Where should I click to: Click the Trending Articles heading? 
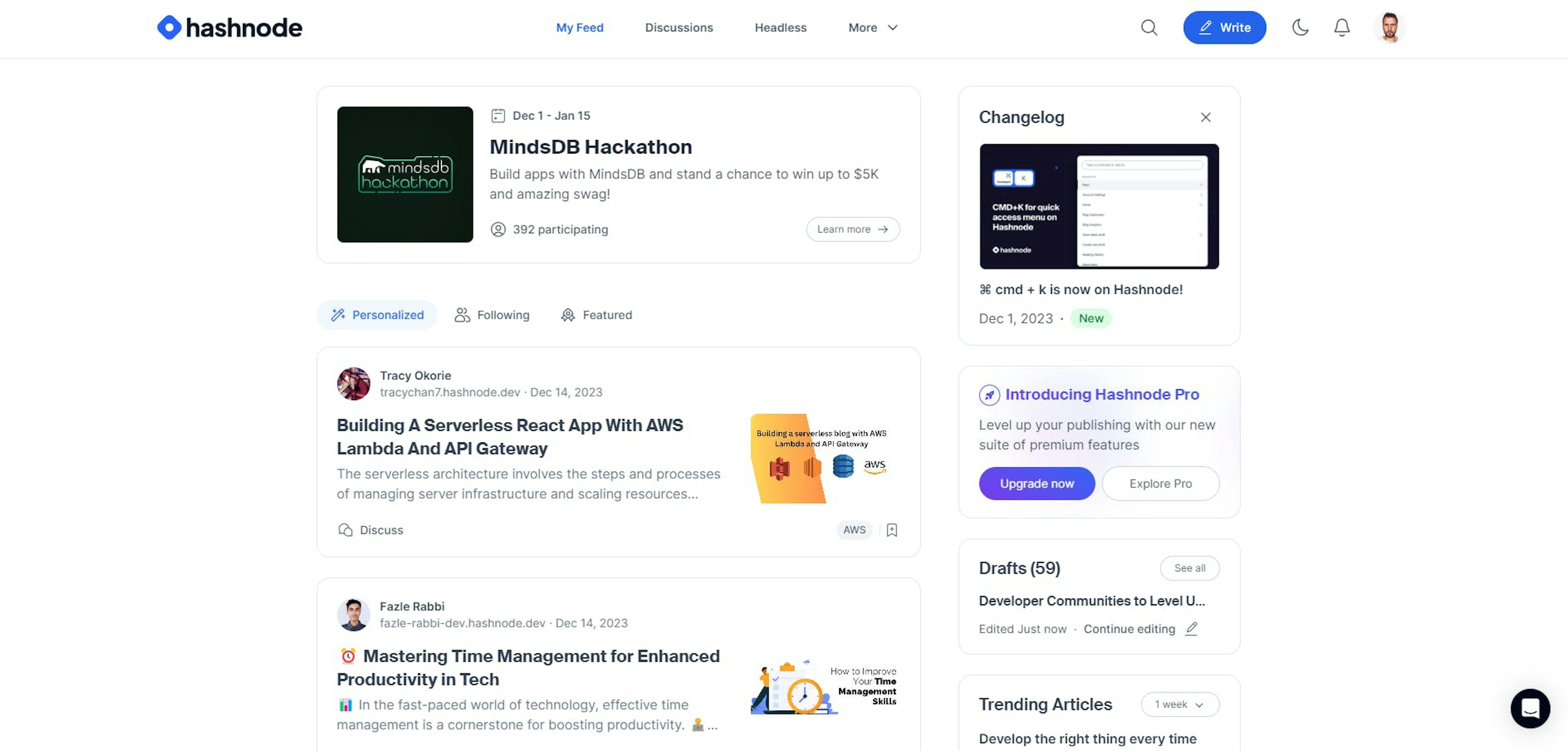(1045, 704)
